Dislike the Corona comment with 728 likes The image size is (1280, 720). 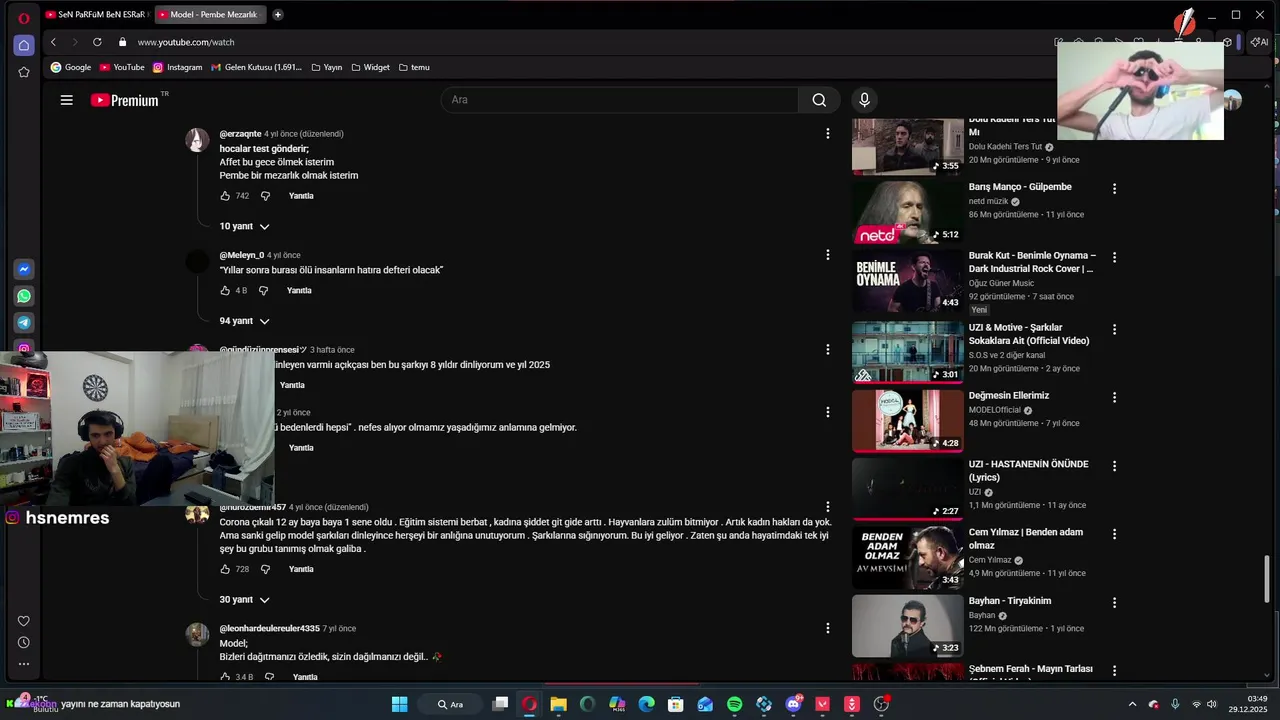[x=265, y=569]
